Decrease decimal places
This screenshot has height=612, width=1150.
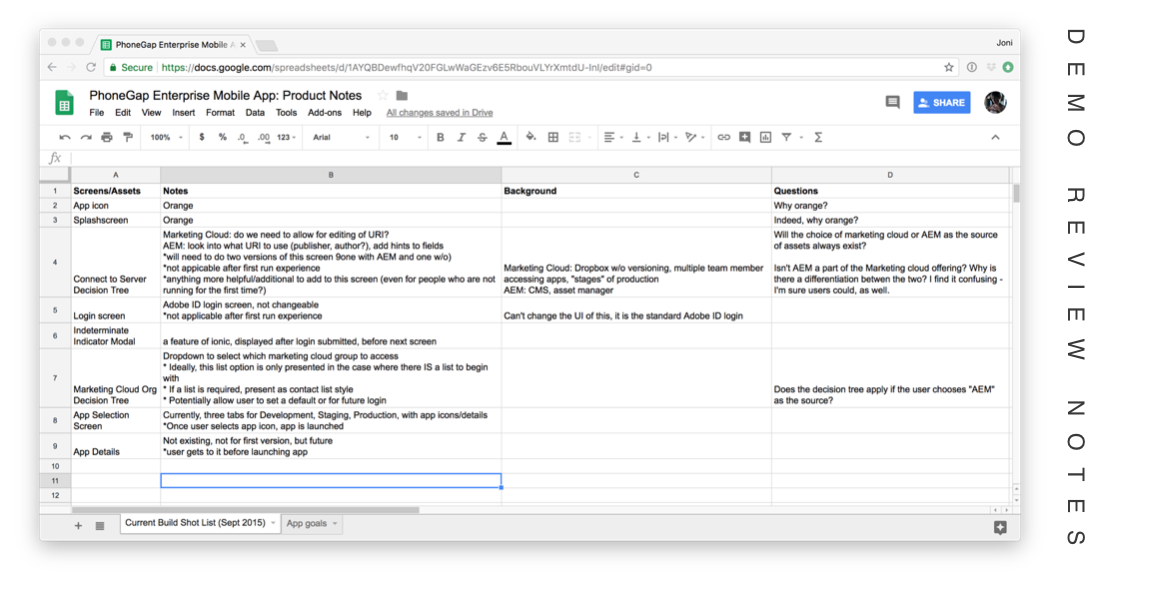(242, 137)
